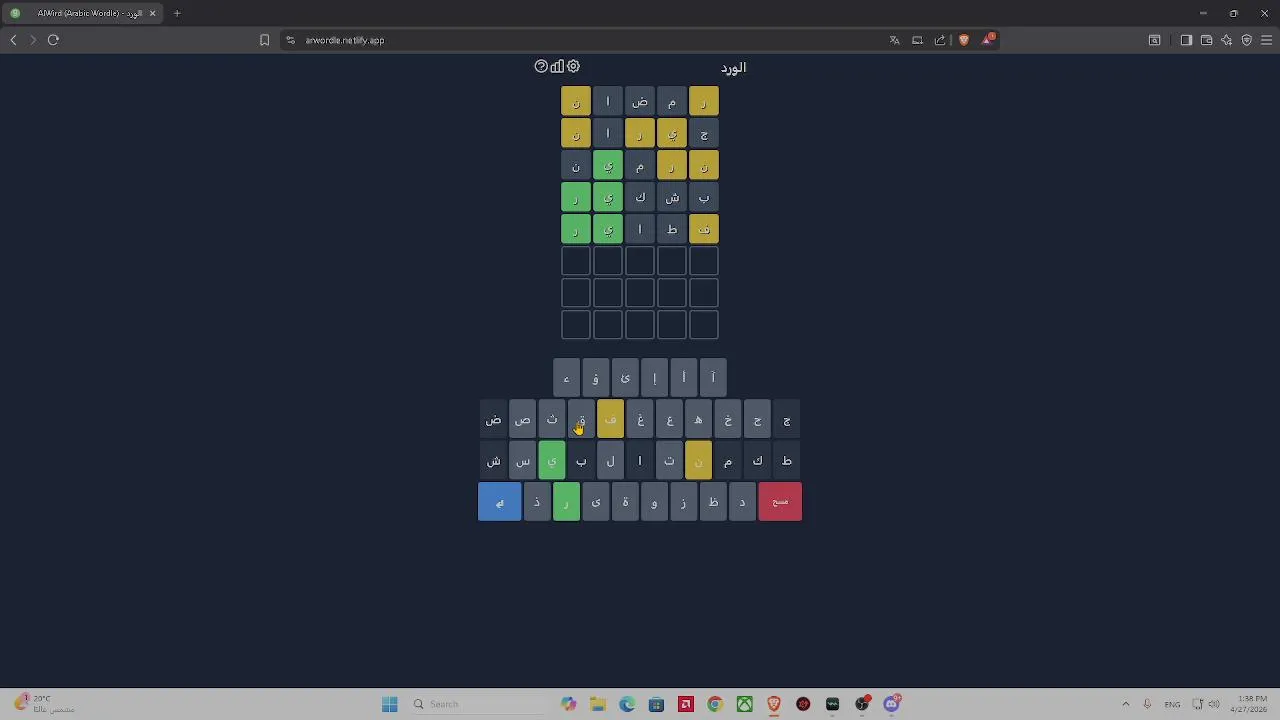Tap the و key on keyboard
Image resolution: width=1280 pixels, height=720 pixels.
[x=654, y=502]
